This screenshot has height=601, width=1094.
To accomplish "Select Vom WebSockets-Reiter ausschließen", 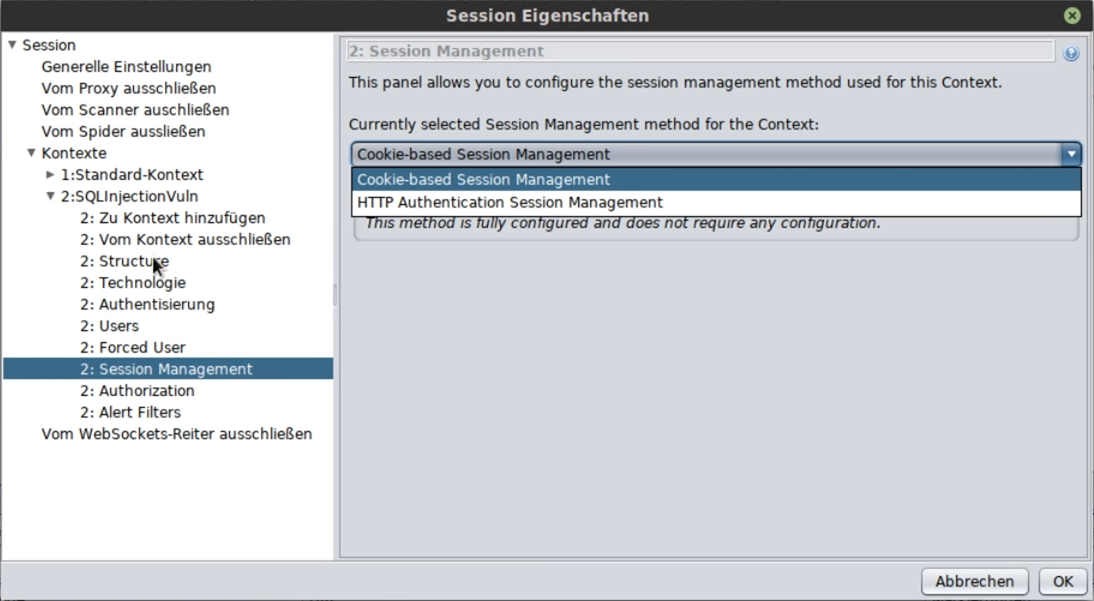I will tap(177, 434).
